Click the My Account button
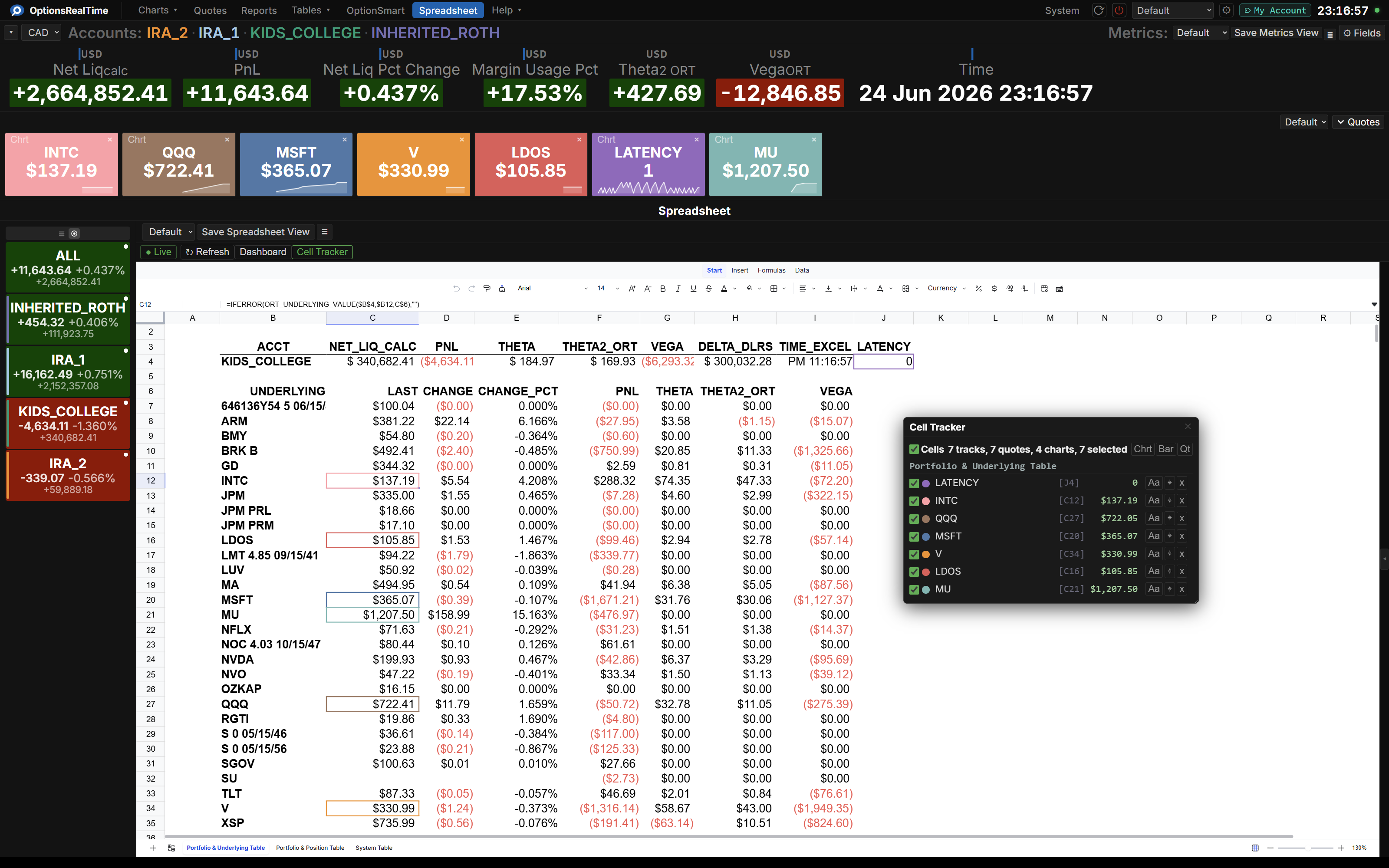The image size is (1389, 868). pos(1275,10)
